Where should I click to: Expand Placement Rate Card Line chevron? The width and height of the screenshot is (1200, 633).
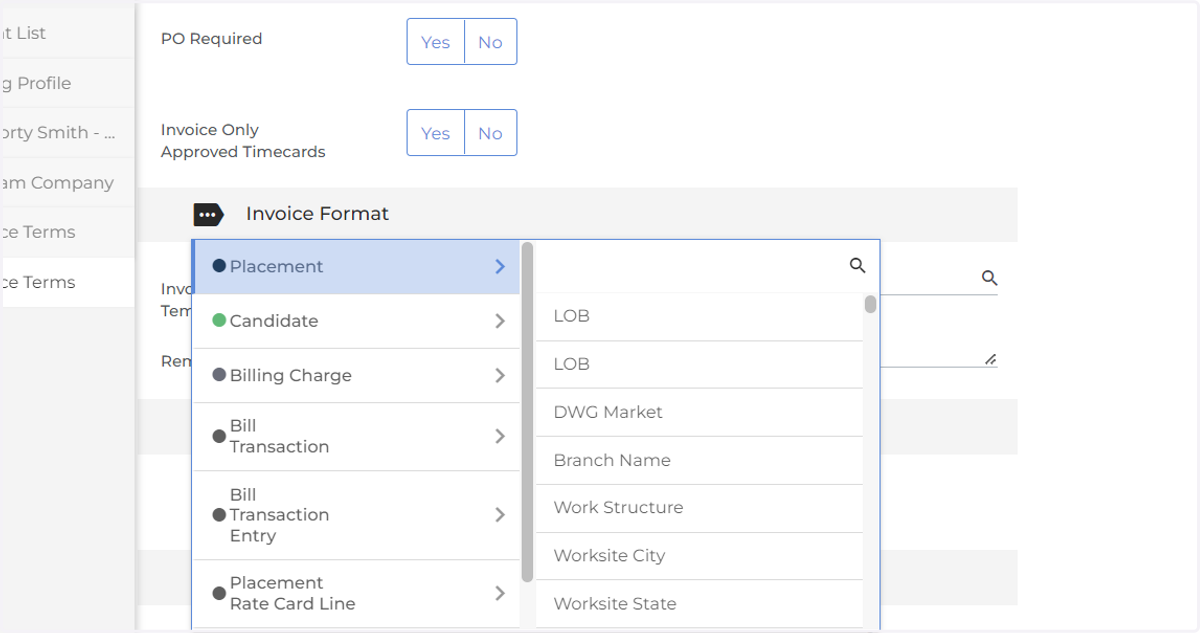tap(500, 593)
